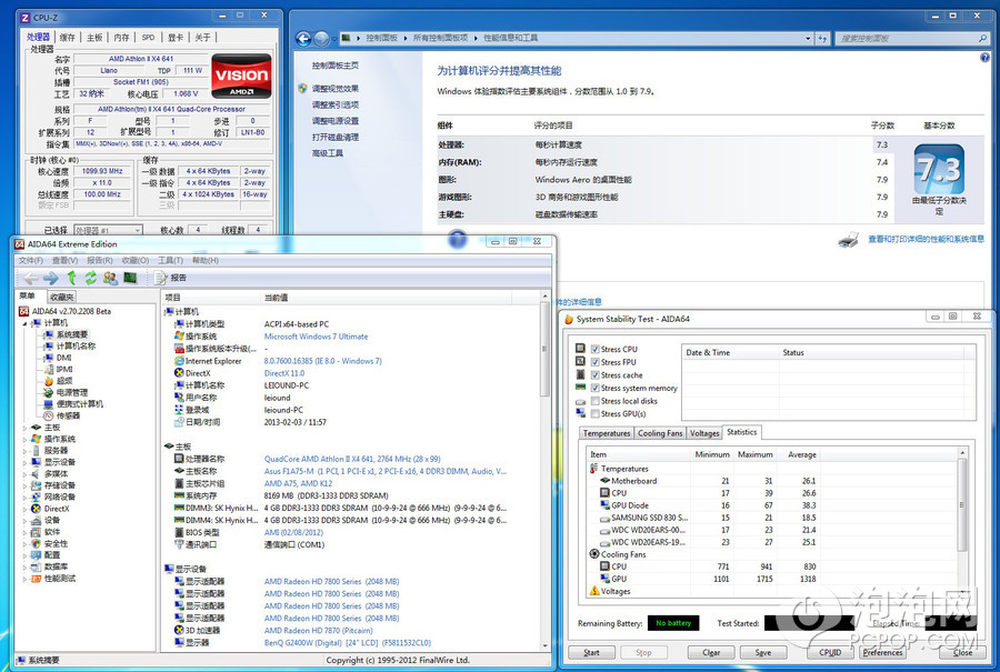Switch to the Temperatures tab in Stability Test
1000x672 pixels.
coord(606,434)
